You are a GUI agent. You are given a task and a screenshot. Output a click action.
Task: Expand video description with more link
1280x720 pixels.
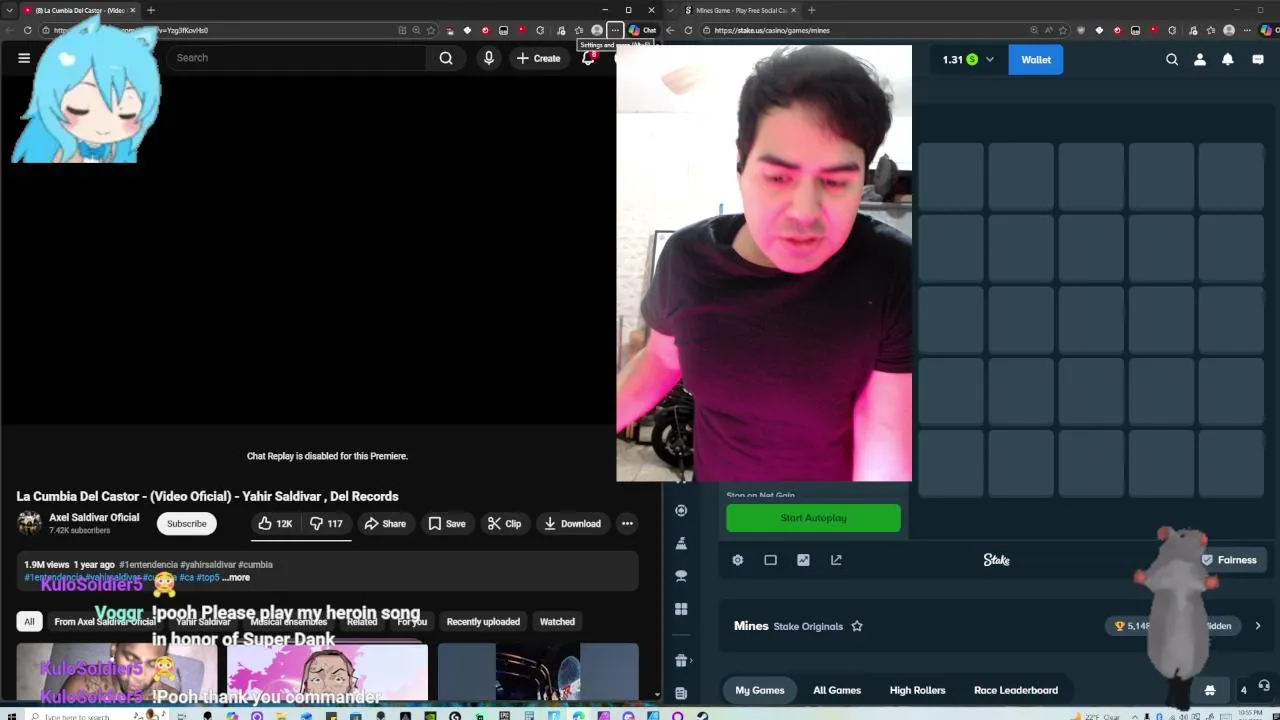[x=237, y=577]
